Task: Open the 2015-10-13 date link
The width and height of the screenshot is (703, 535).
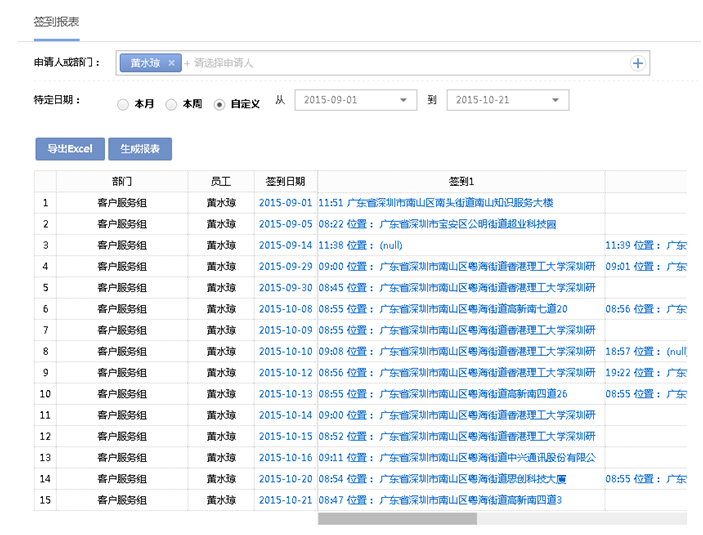Action: point(286,394)
